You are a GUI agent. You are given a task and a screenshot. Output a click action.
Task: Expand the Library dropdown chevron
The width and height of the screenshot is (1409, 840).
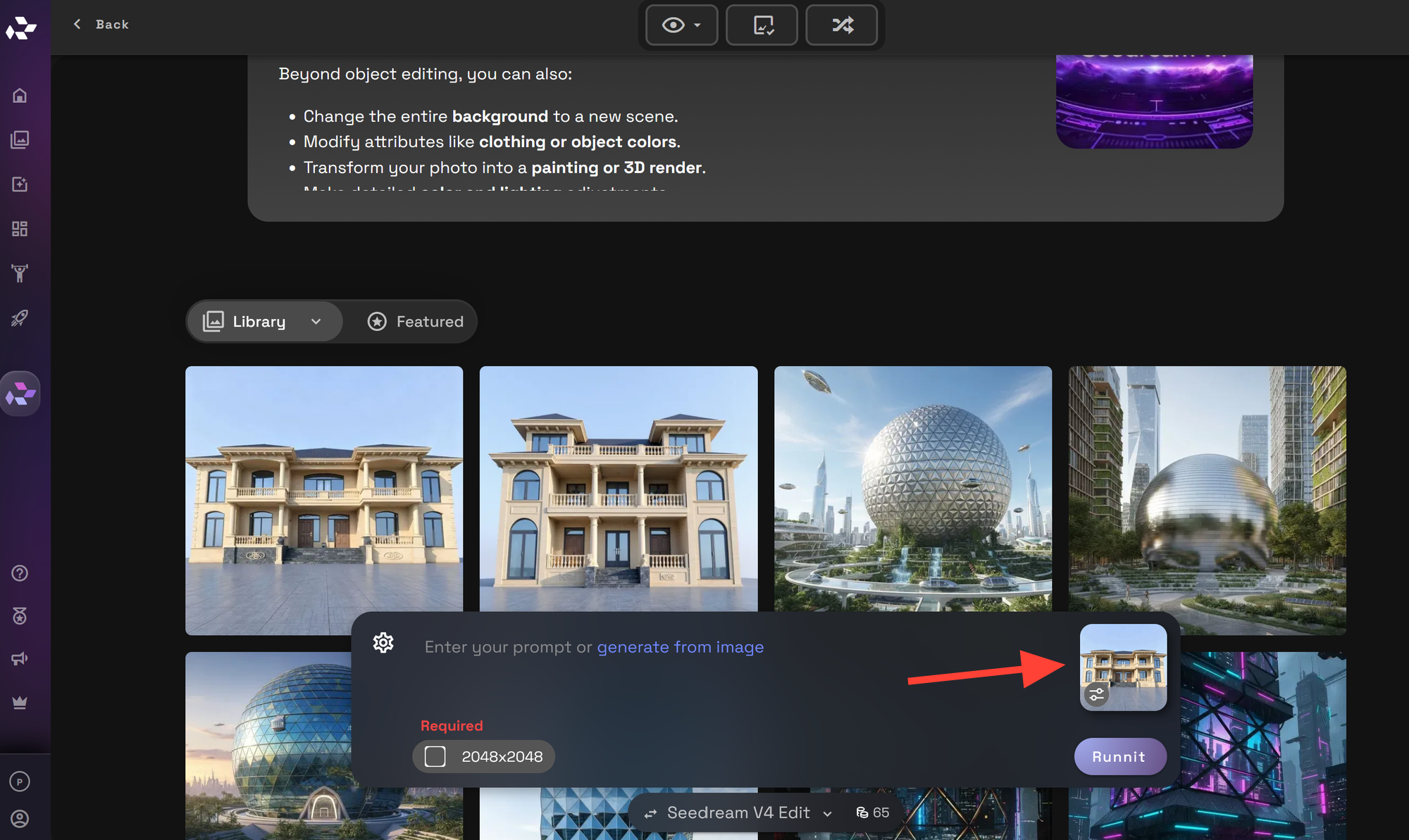316,322
